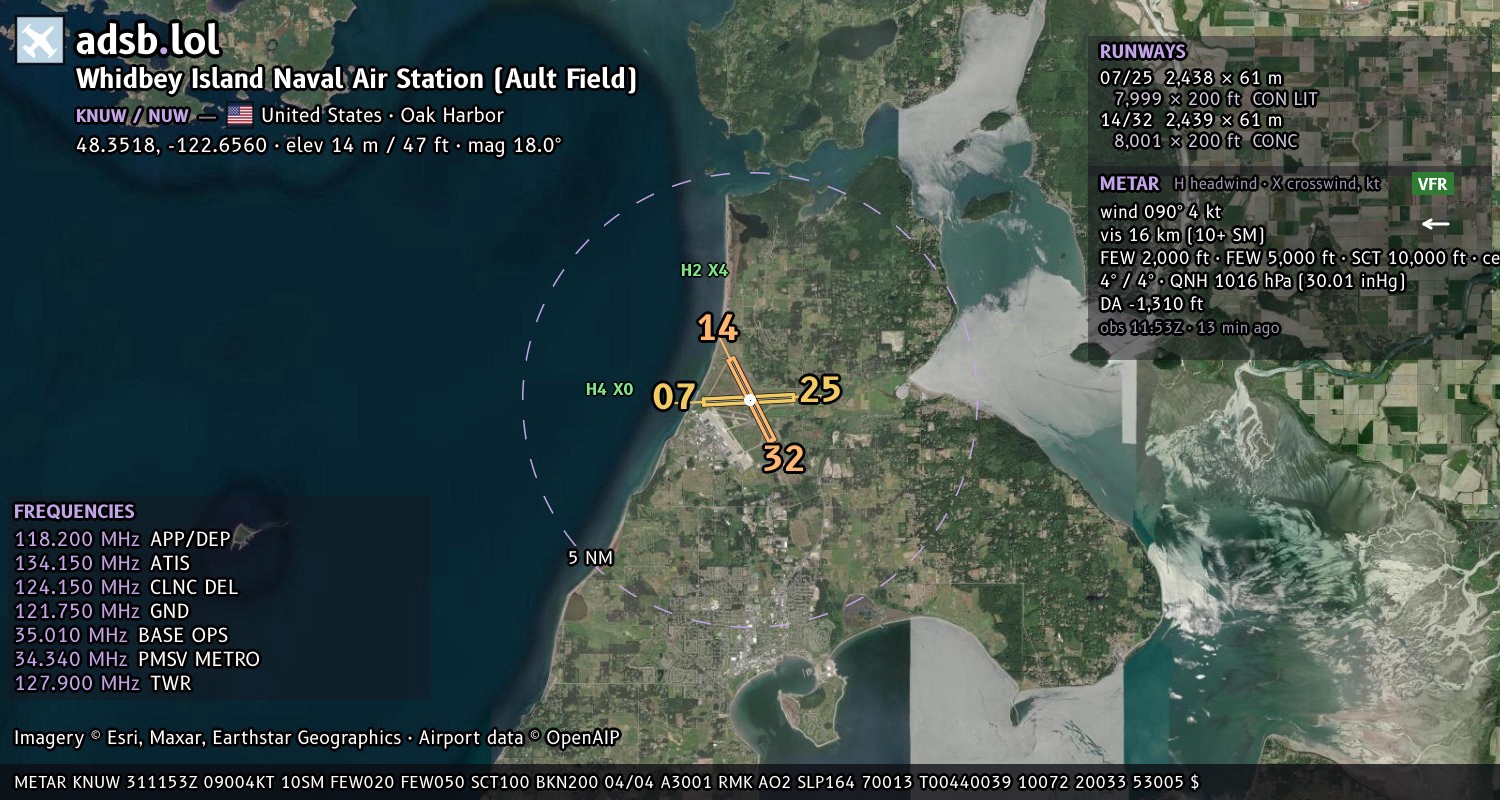This screenshot has width=1500, height=800.
Task: Select the "wind 090° 4 kt" line
Action: click(x=1160, y=212)
